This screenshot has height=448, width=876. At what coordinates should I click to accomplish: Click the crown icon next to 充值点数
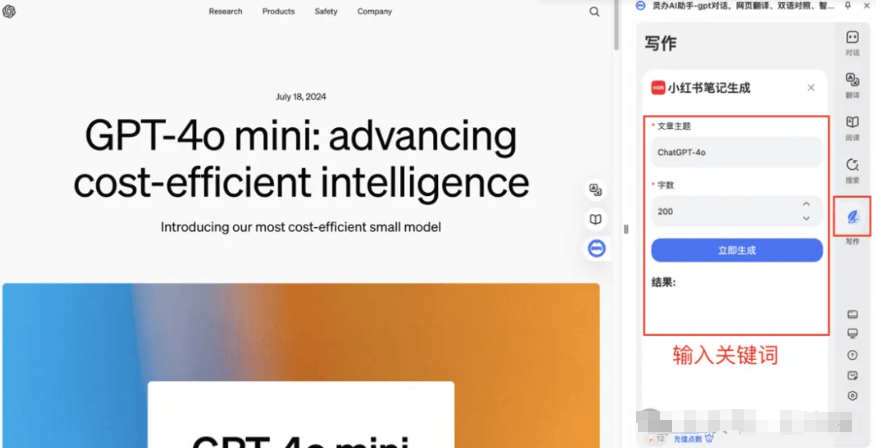pos(710,439)
